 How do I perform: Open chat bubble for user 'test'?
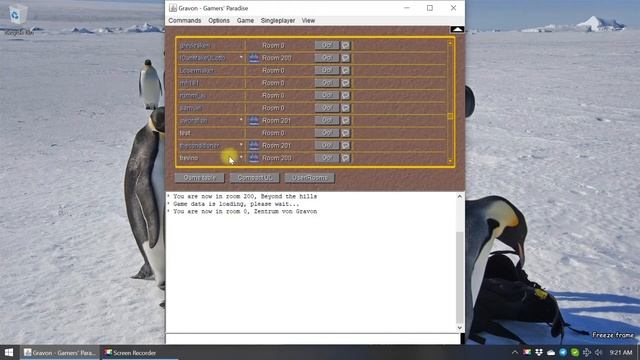click(x=346, y=133)
